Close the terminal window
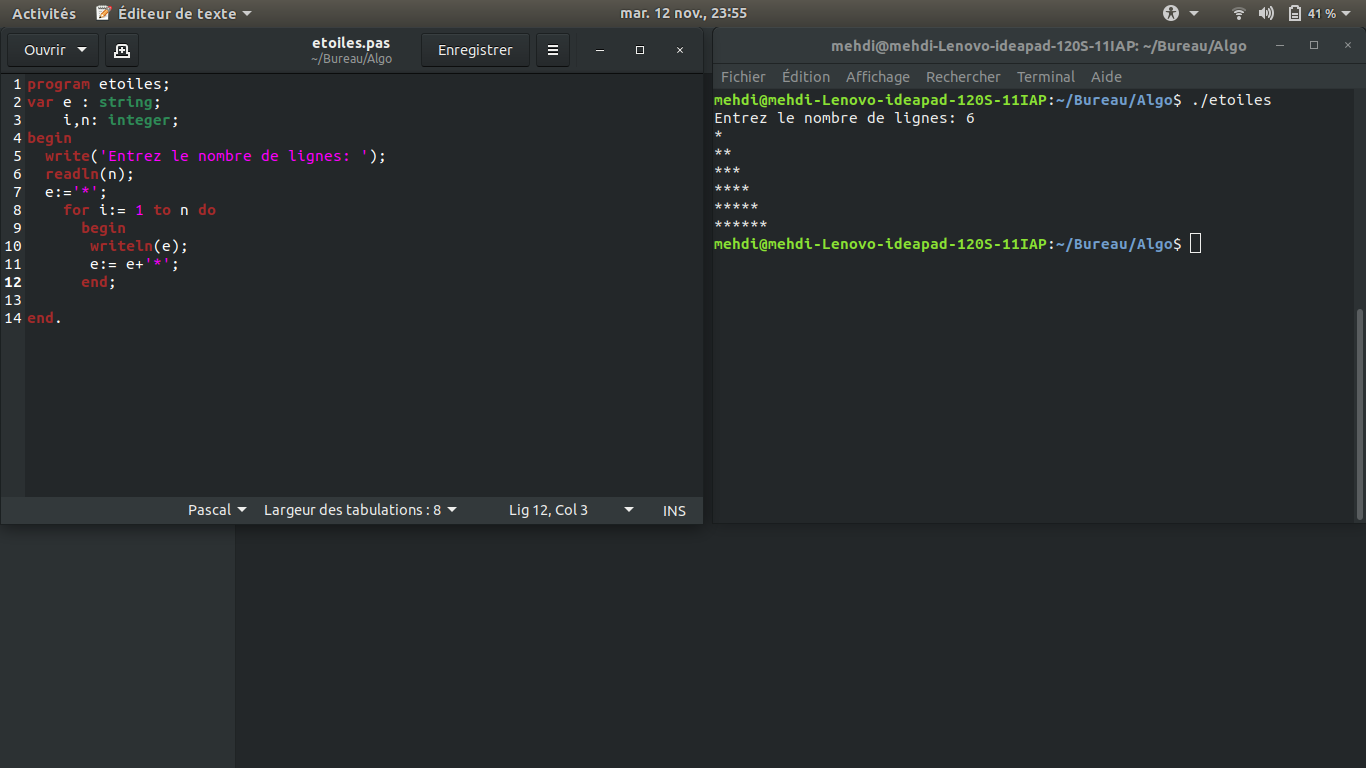Image resolution: width=1366 pixels, height=768 pixels. [x=1346, y=46]
